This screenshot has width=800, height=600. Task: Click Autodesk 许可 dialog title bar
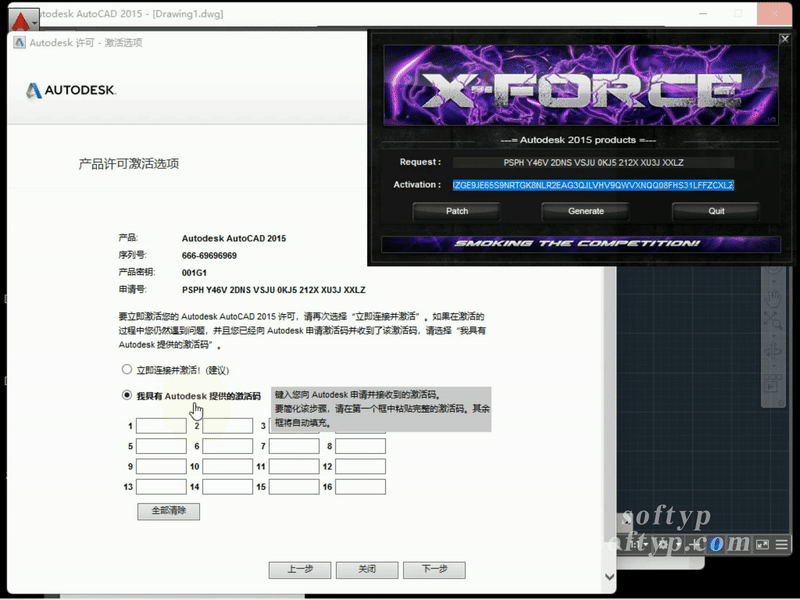tap(187, 43)
